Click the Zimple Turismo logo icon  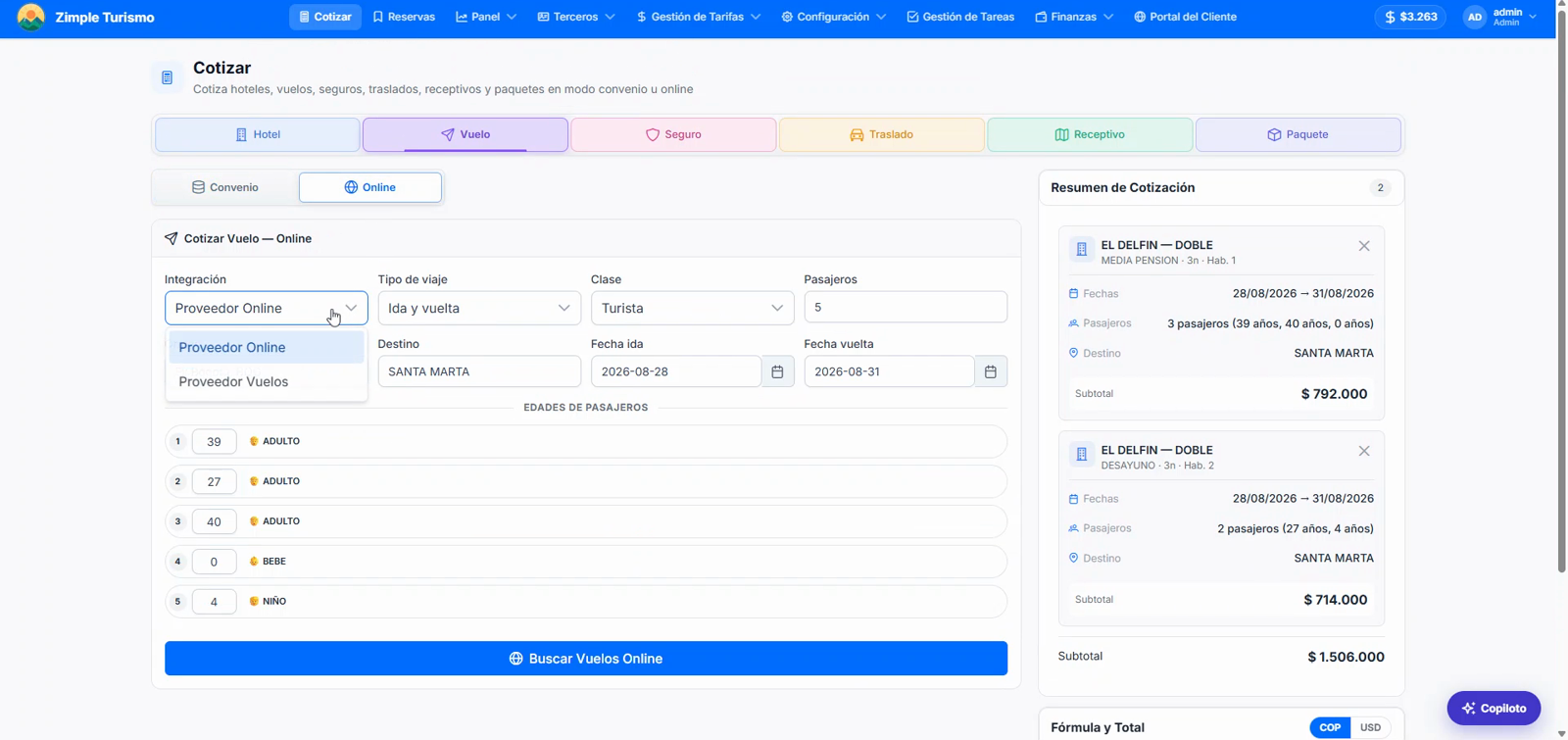pyautogui.click(x=31, y=17)
